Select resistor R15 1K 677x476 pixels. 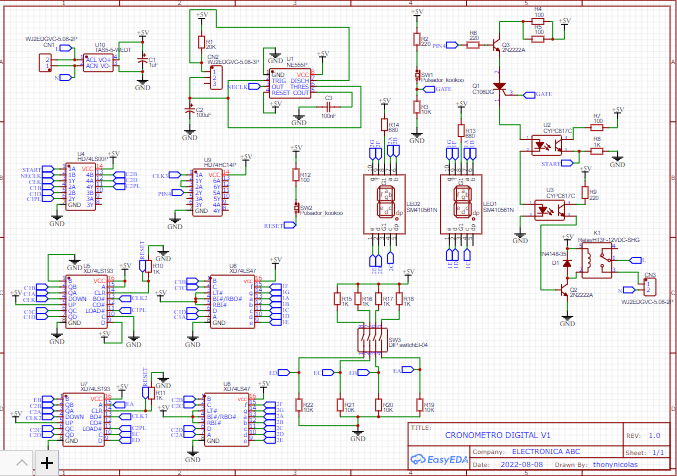(x=337, y=299)
